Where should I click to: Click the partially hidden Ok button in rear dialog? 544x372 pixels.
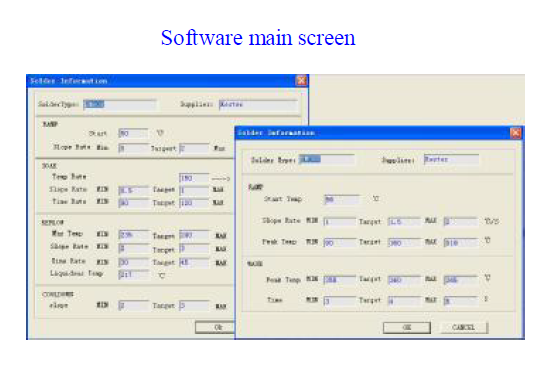215,327
